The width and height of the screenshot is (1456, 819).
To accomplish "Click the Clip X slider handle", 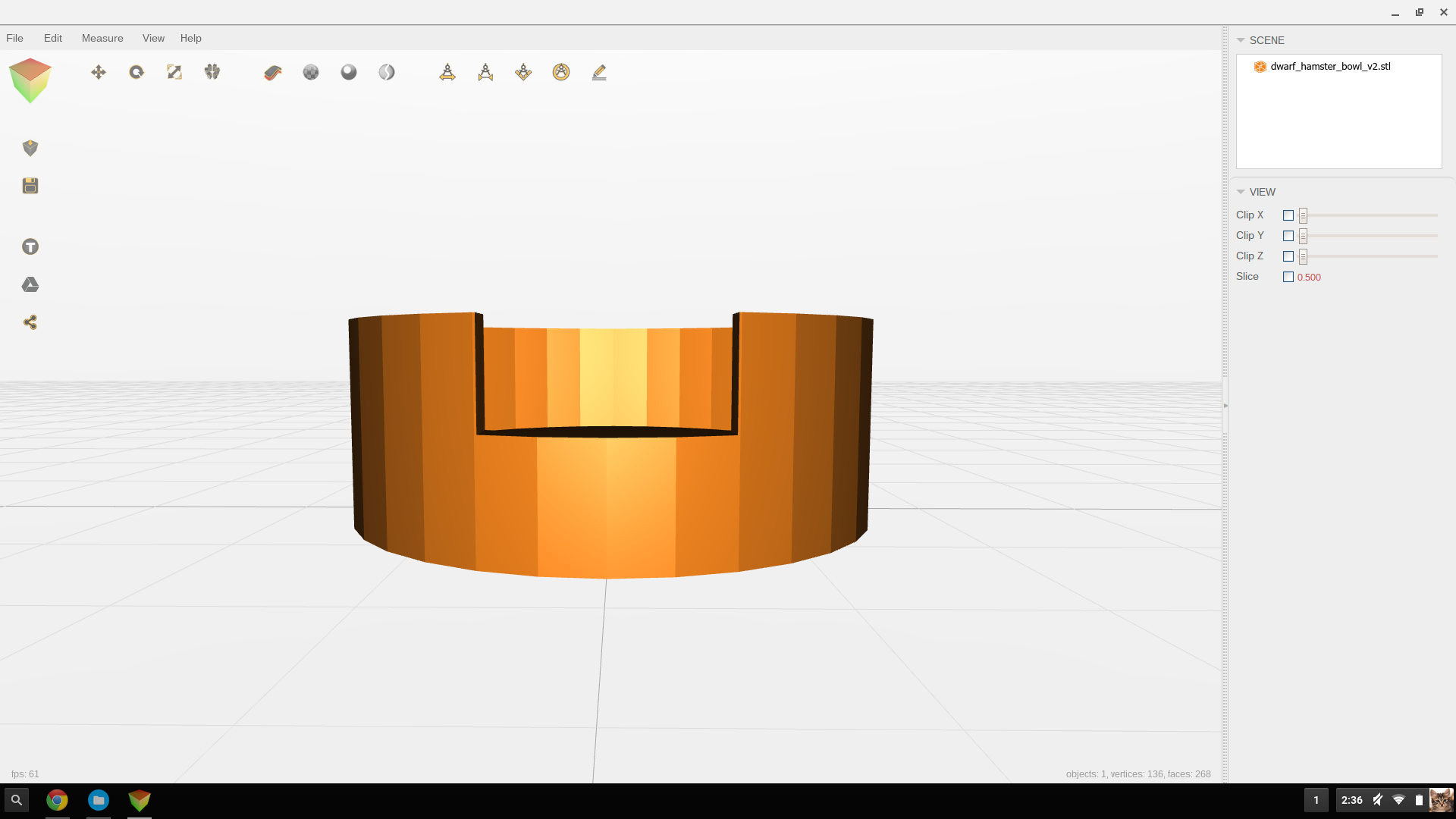I will pos(1303,215).
